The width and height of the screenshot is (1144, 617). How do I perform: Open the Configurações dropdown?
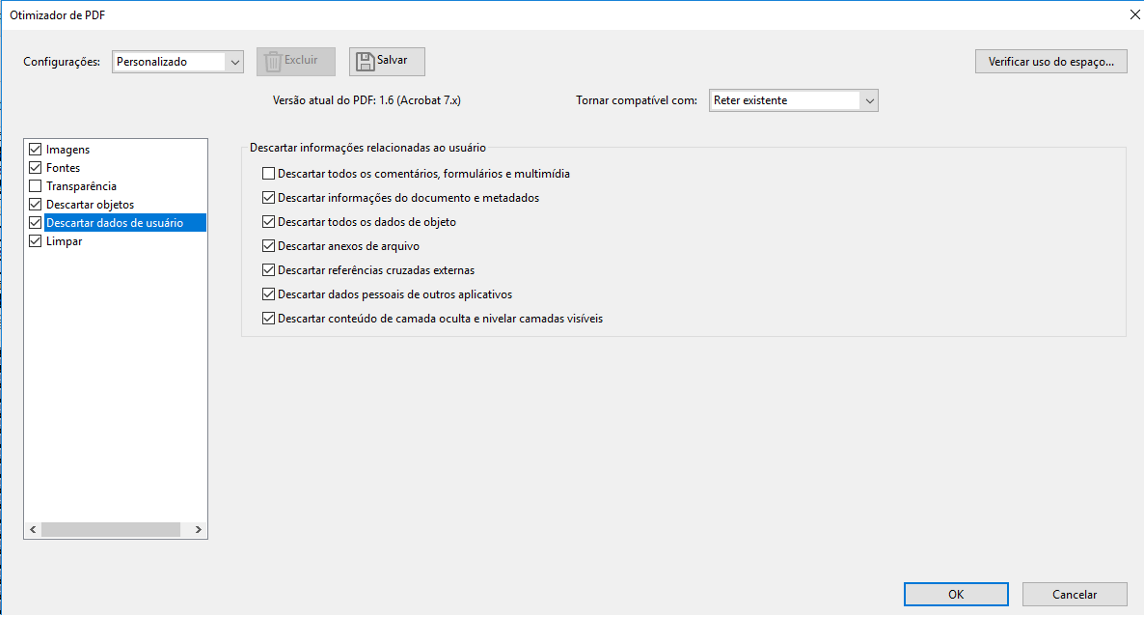(x=235, y=62)
